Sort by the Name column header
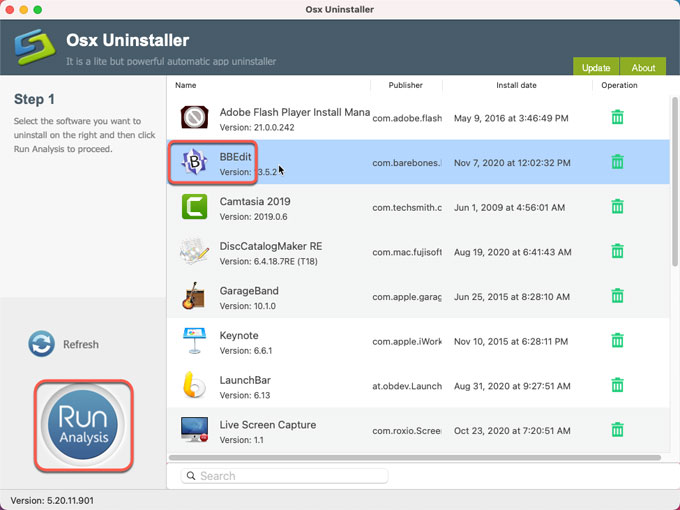Screen dimensions: 680x510 tap(186, 85)
